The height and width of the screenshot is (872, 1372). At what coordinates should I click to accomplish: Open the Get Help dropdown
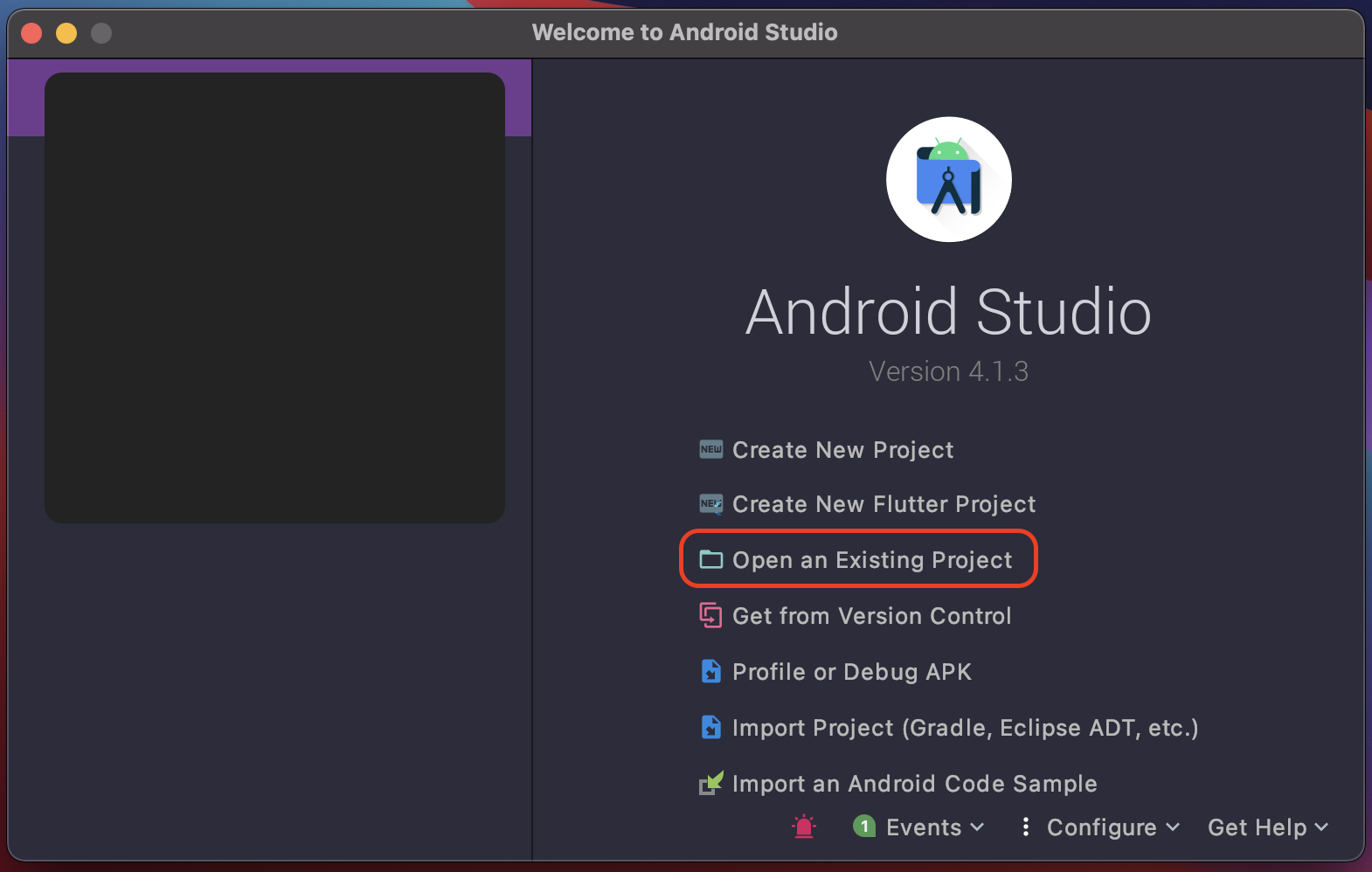pos(1267,827)
